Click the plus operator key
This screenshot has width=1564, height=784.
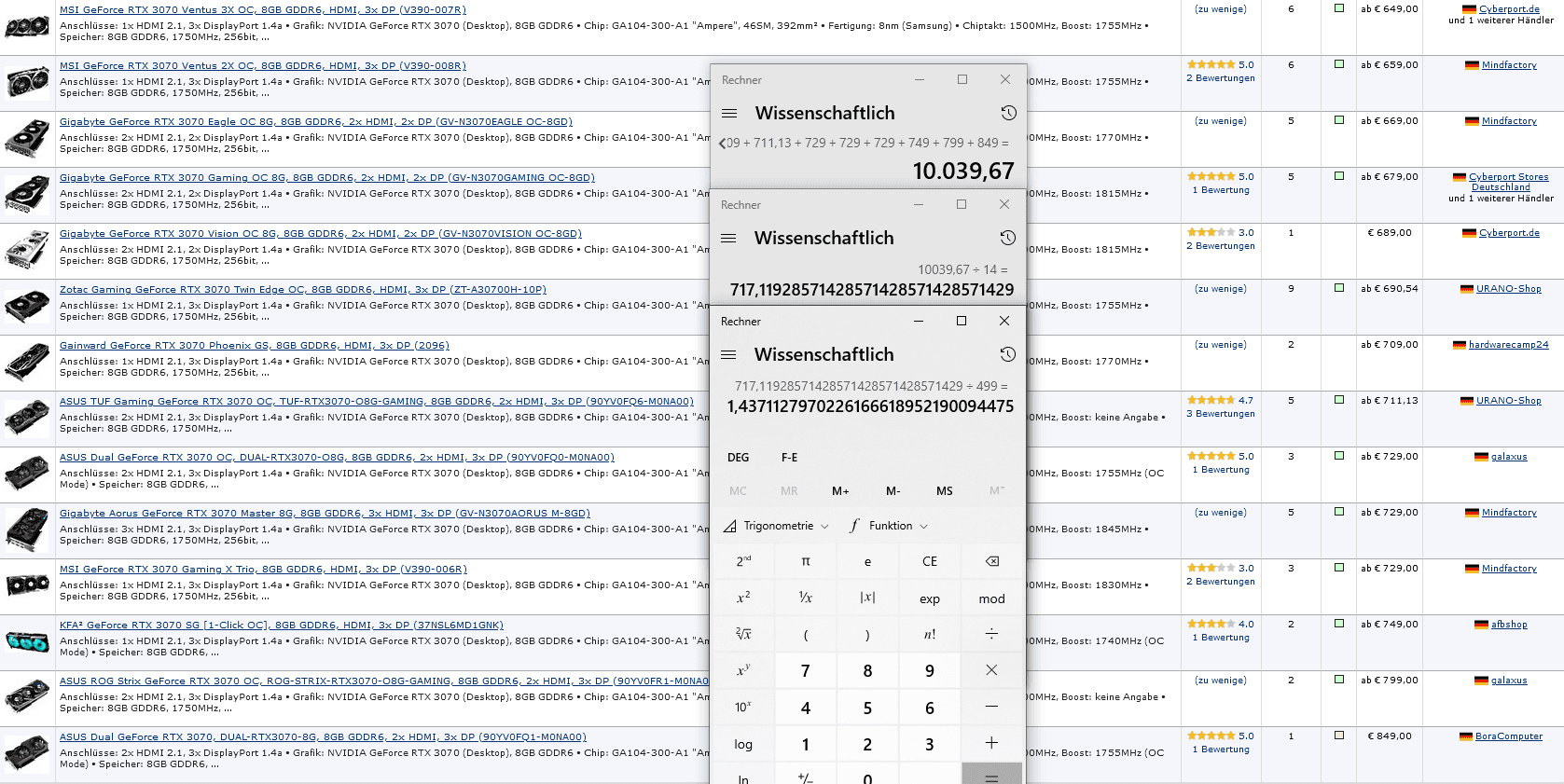(x=991, y=743)
